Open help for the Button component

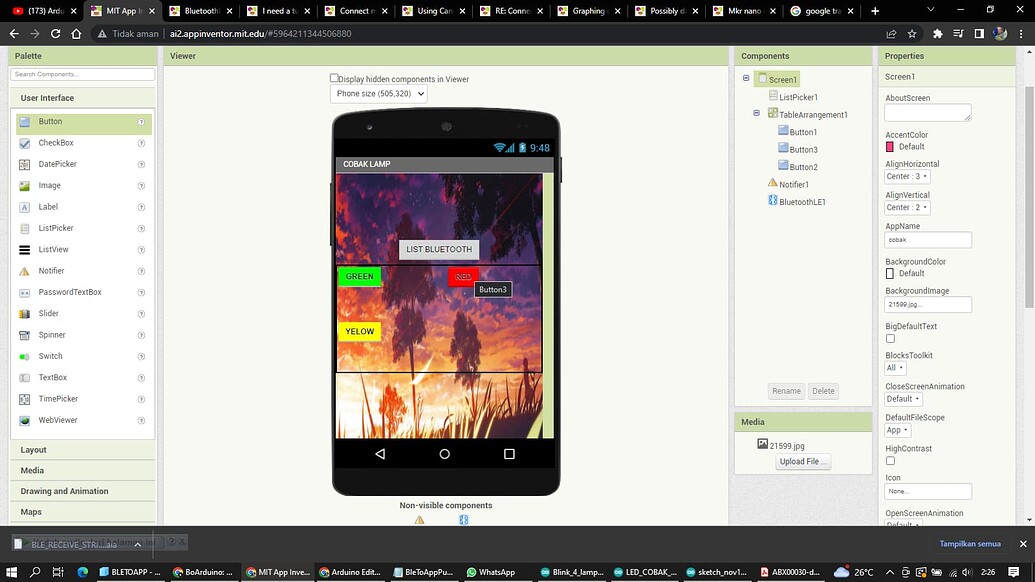(141, 122)
